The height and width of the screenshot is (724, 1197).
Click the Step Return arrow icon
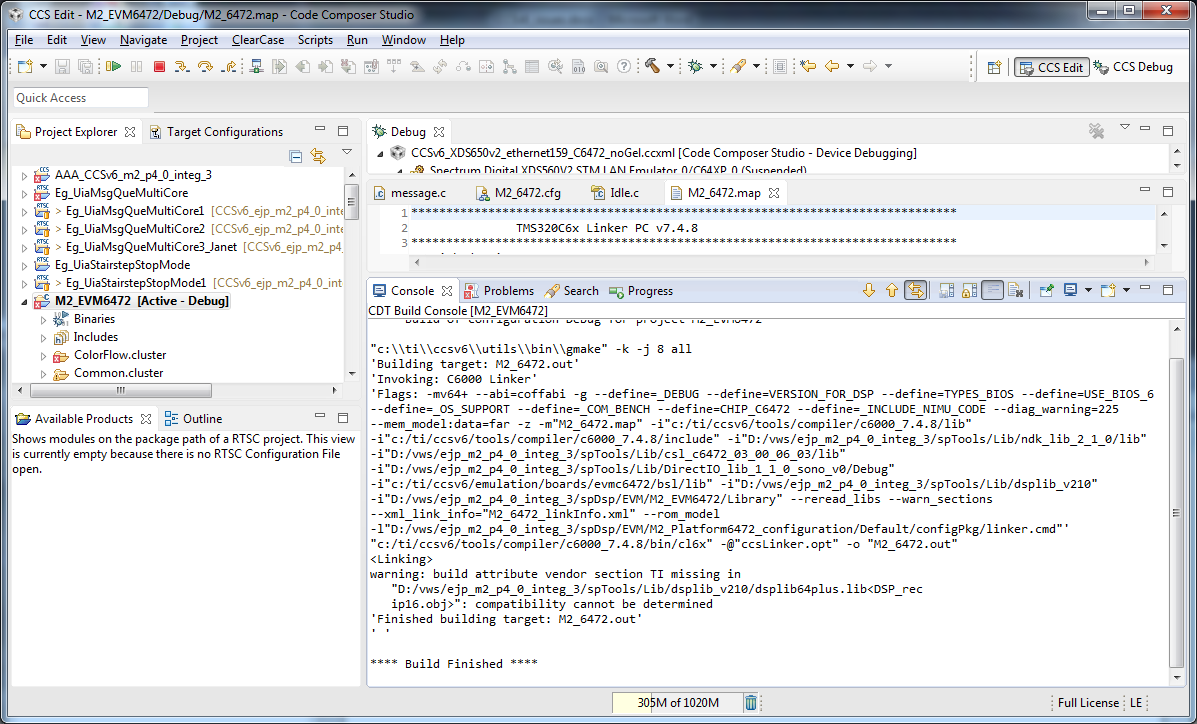point(228,66)
